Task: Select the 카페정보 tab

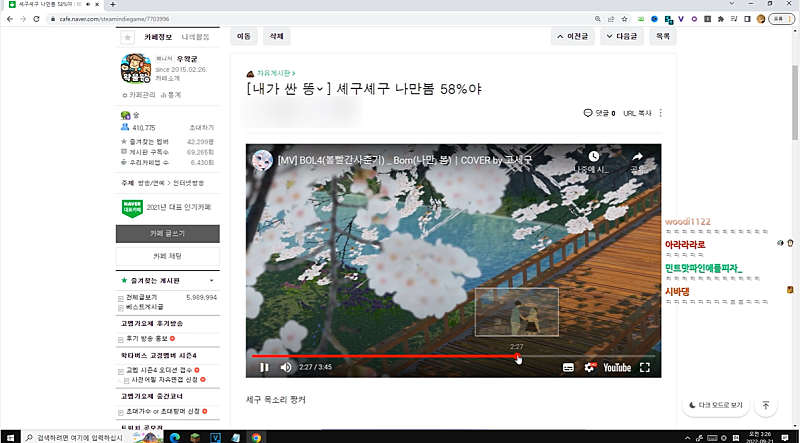Action: 158,37
